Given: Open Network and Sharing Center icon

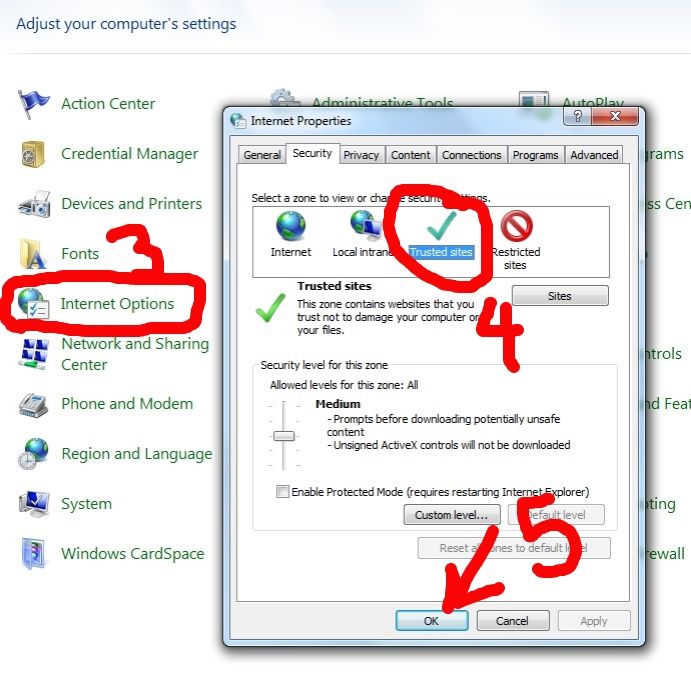Looking at the screenshot, I should 33,354.
